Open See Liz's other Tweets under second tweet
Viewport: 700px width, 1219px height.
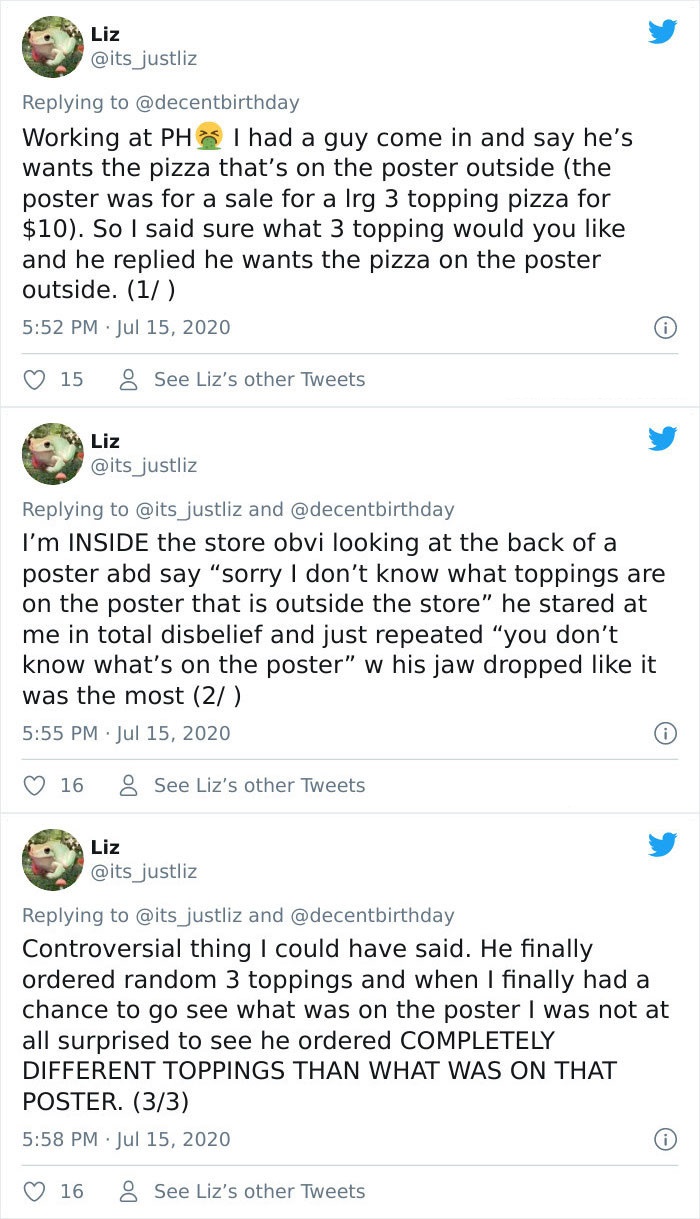click(243, 785)
